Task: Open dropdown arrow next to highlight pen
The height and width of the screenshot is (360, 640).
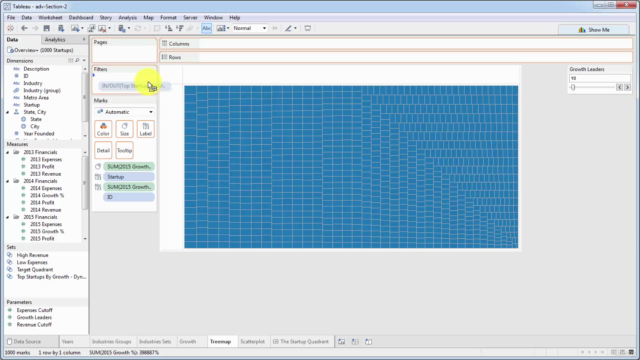Action: coord(296,28)
